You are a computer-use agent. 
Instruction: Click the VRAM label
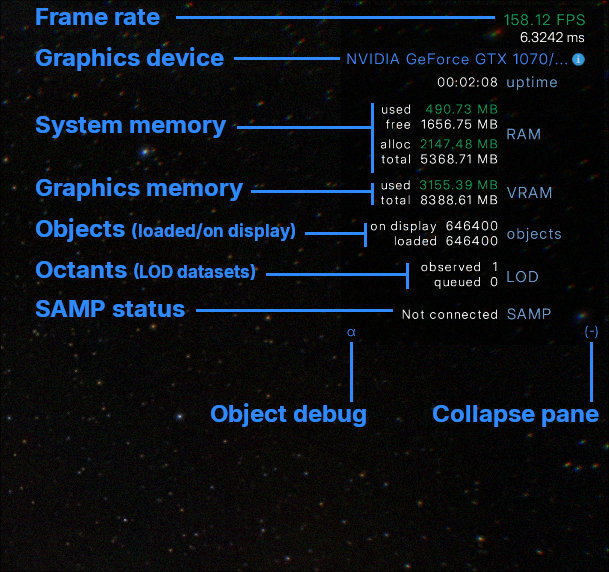(528, 192)
